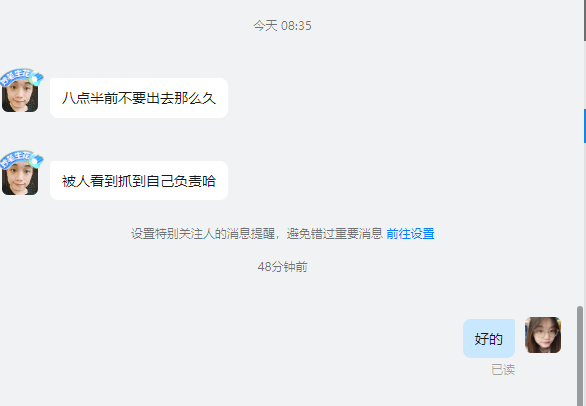This screenshot has height=406, width=586.
Task: Open the 前往设置 link
Action: pyautogui.click(x=410, y=234)
